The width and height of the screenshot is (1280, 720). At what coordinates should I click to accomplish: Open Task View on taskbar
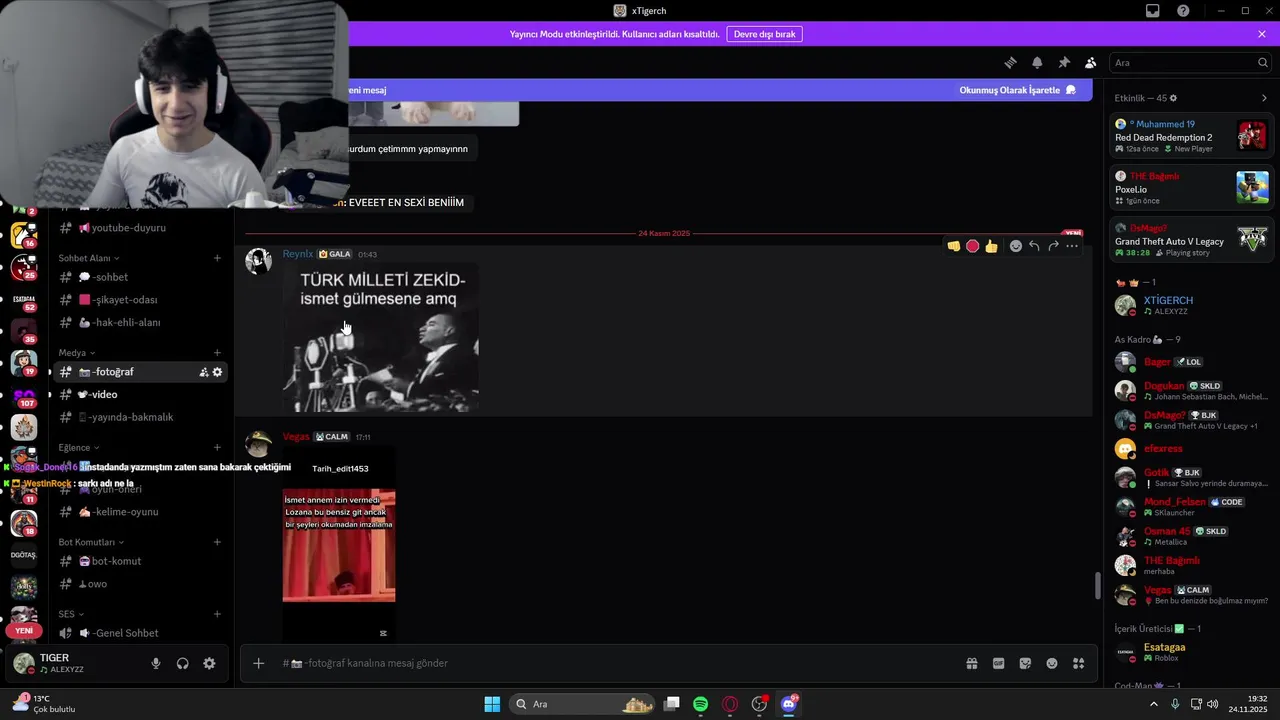tap(672, 704)
